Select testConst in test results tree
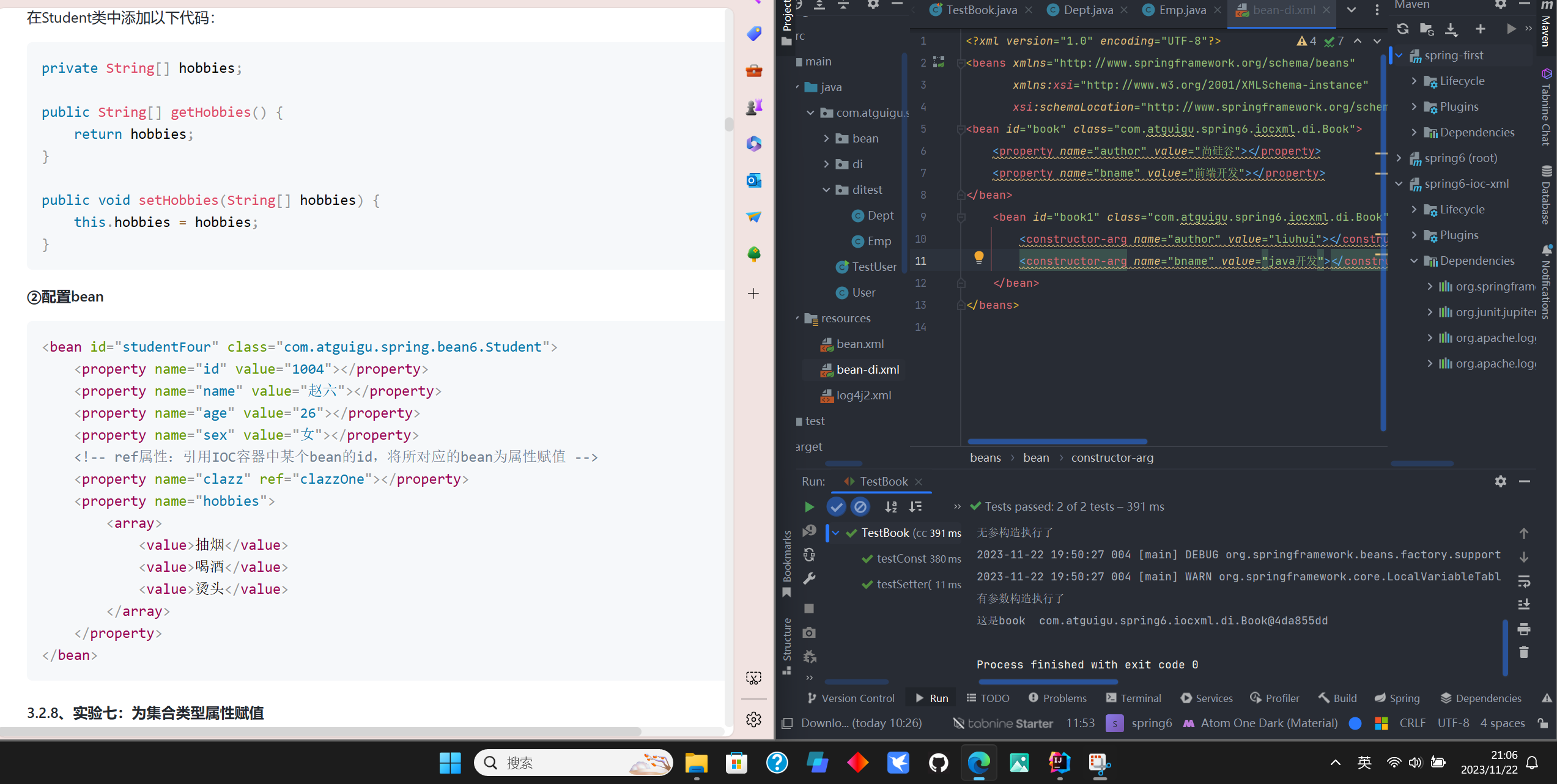This screenshot has width=1557, height=784. [x=901, y=558]
